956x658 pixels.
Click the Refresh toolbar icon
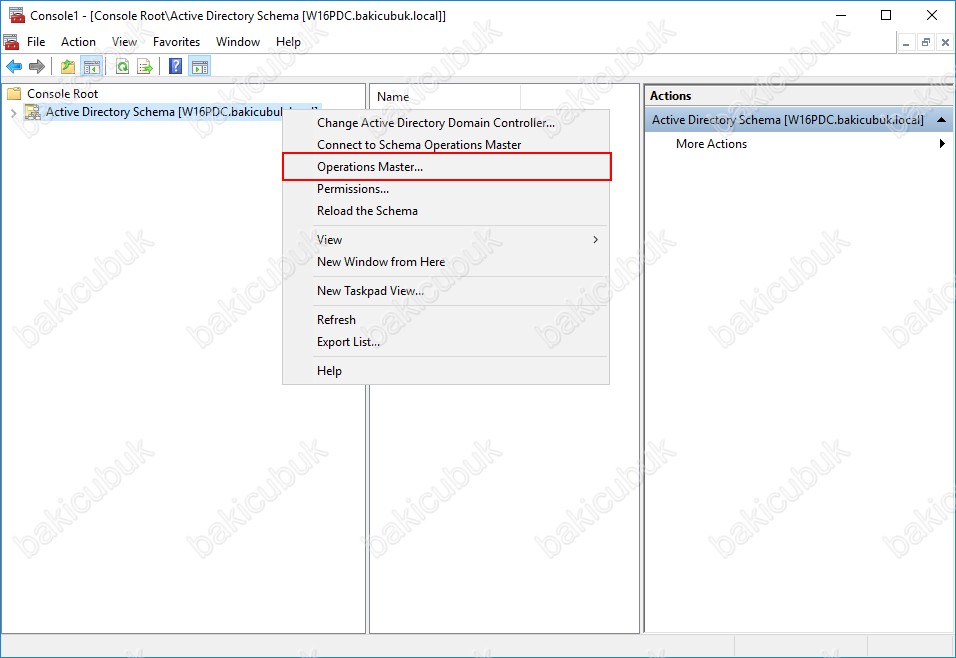pyautogui.click(x=123, y=66)
